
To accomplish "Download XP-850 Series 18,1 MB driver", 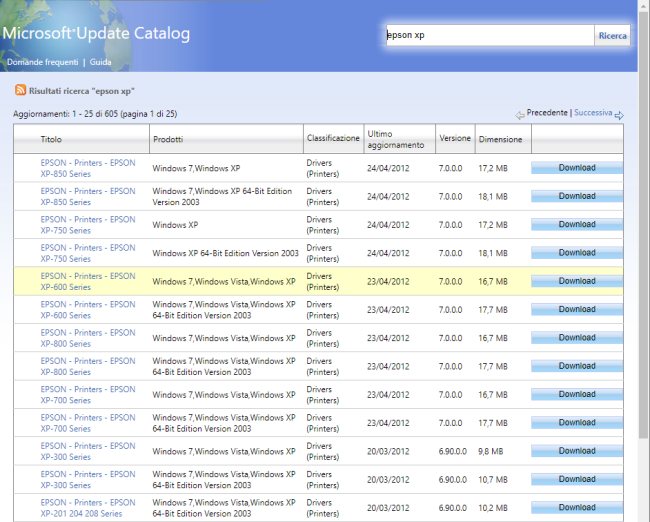I will pyautogui.click(x=577, y=196).
